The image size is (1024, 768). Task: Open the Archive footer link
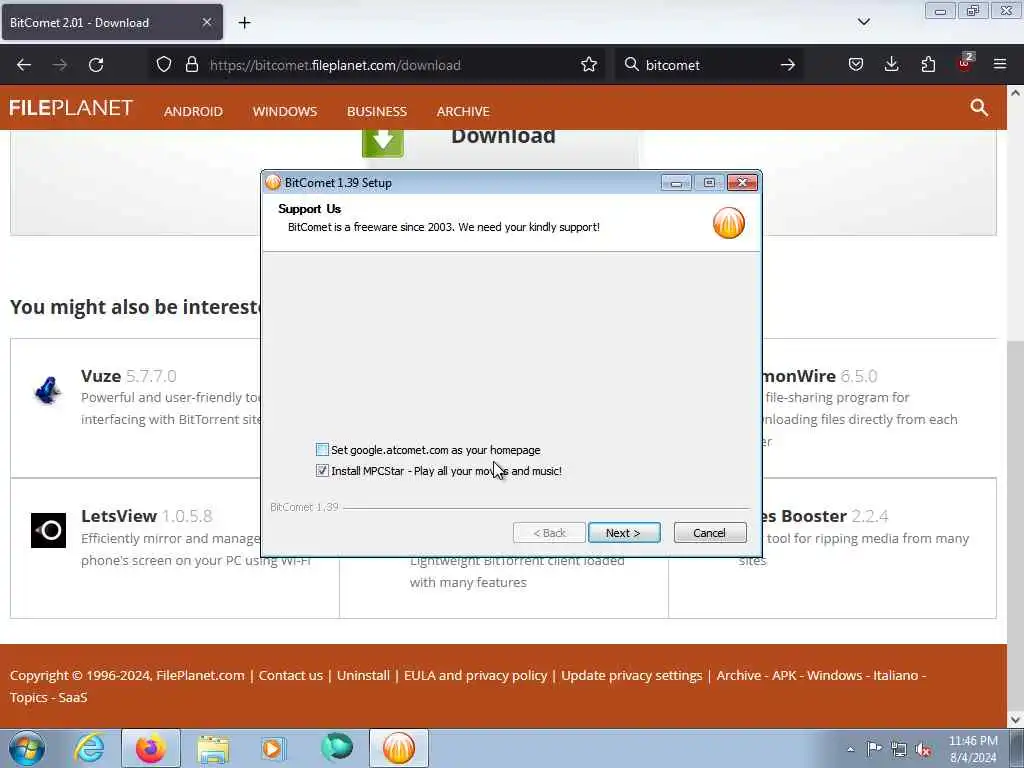pyautogui.click(x=739, y=675)
